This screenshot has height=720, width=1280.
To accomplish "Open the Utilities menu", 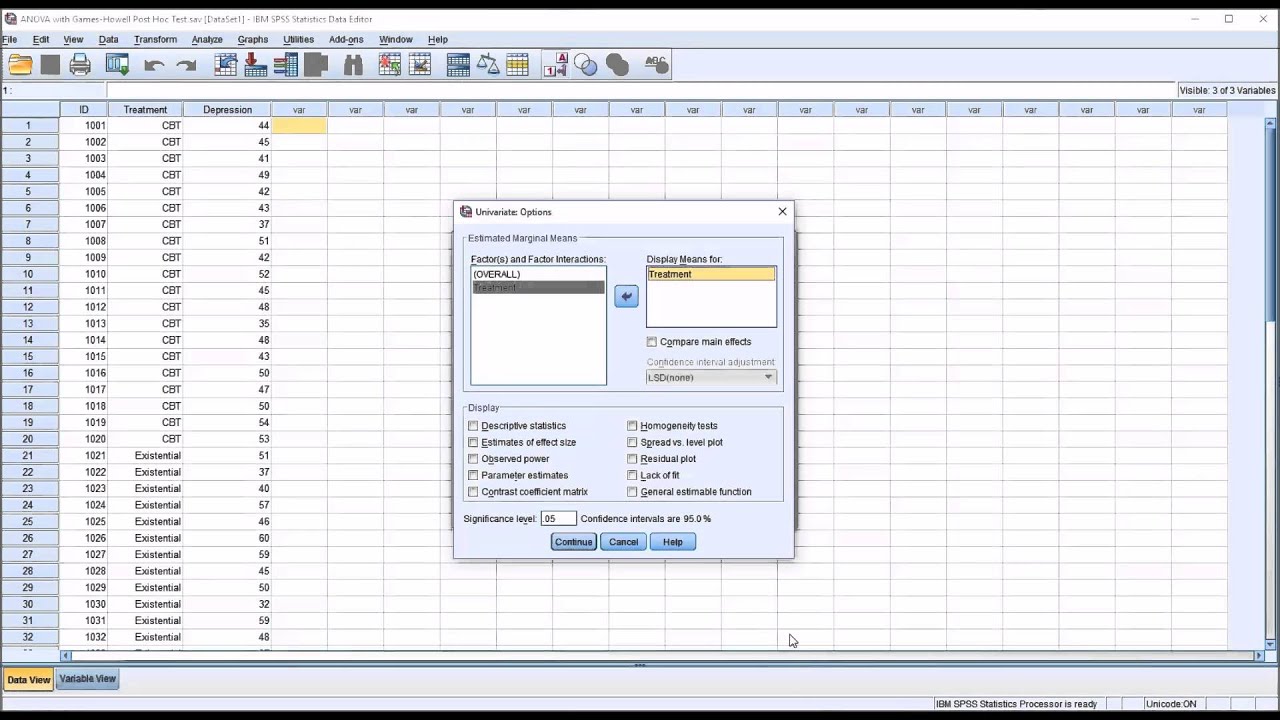I will 298,39.
